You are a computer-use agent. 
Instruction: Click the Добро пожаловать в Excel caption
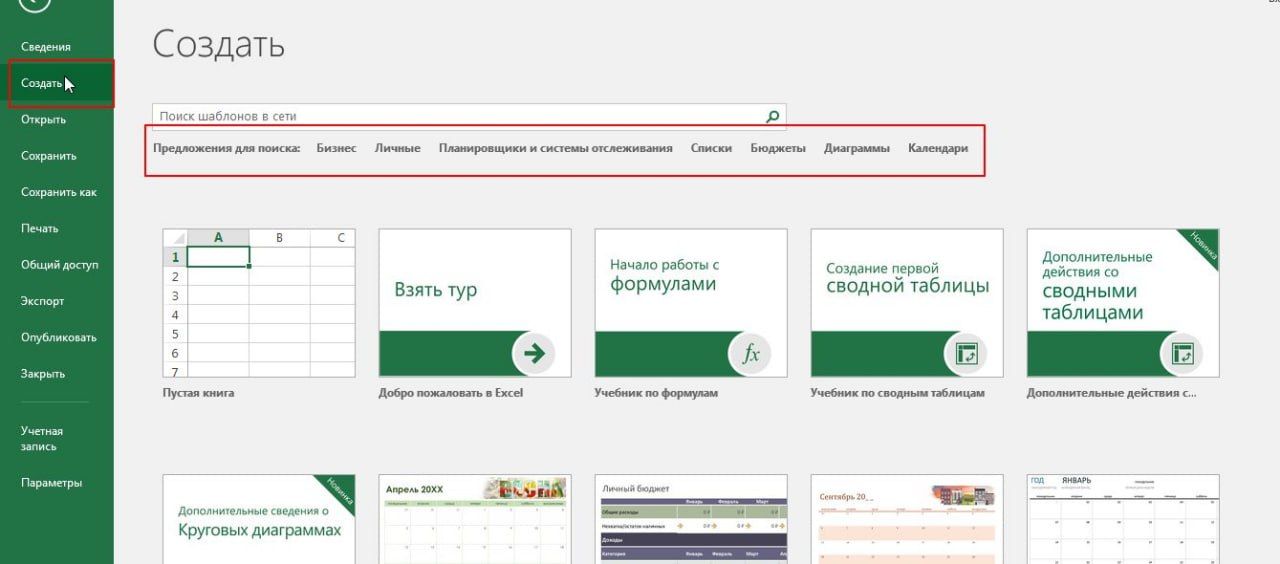point(451,393)
